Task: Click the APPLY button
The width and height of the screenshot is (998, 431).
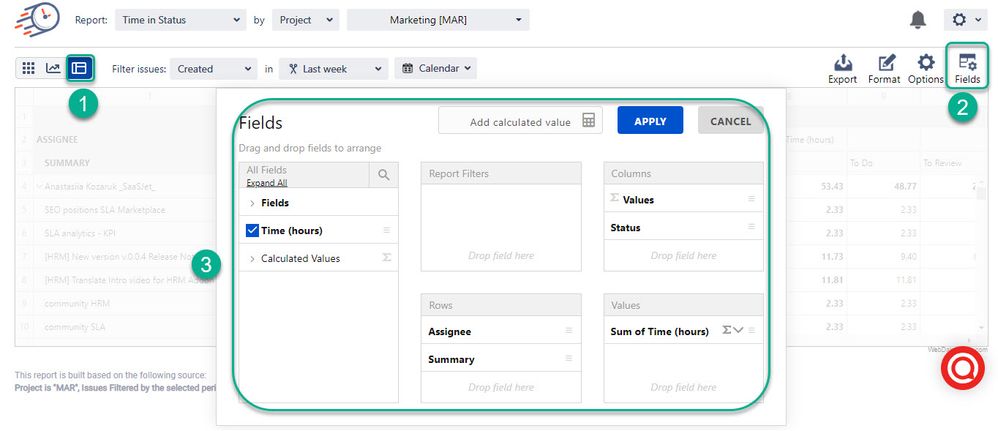Action: coord(650,121)
